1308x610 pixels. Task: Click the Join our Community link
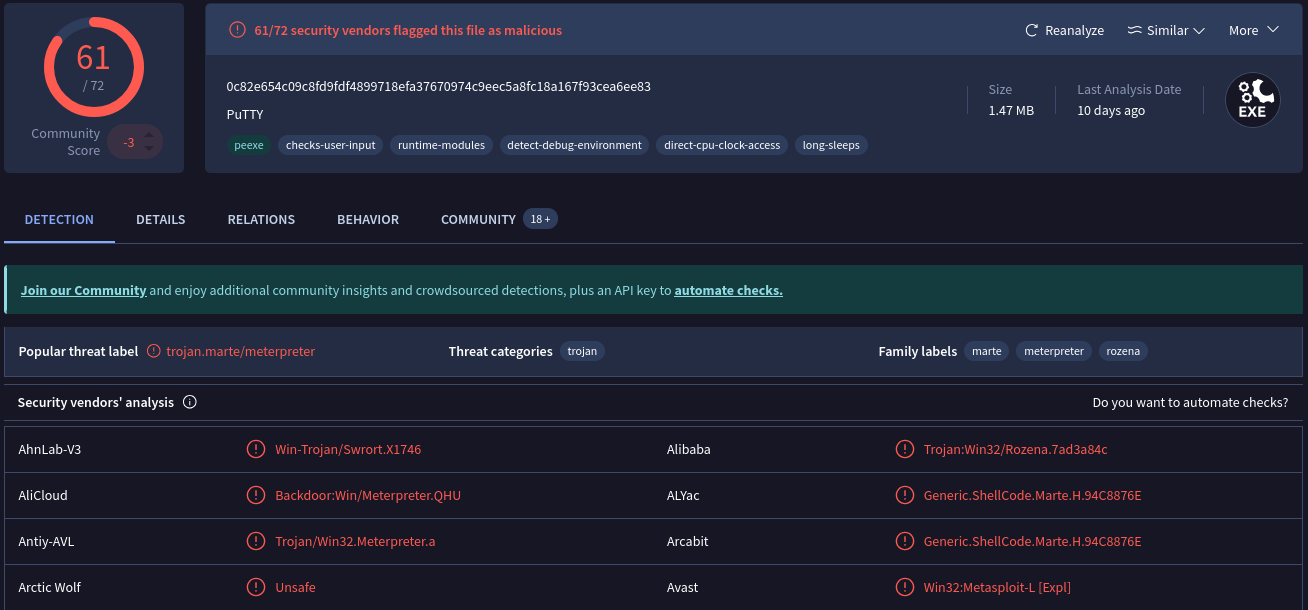tap(83, 290)
